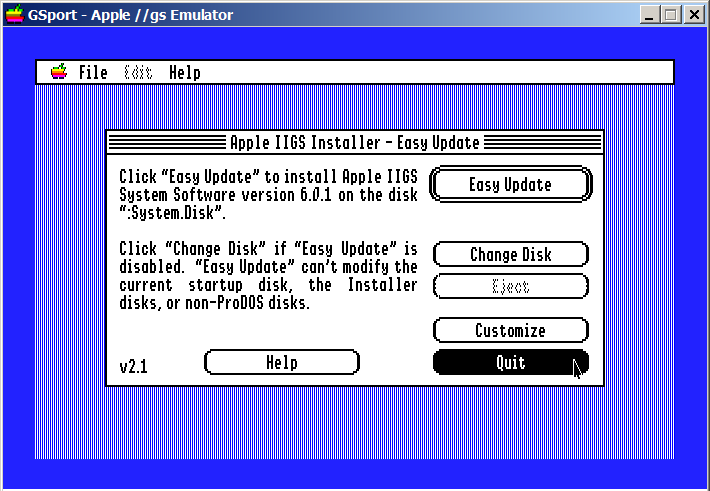The width and height of the screenshot is (710, 491).
Task: Quit the Apple IIGS Installer
Action: tap(510, 362)
